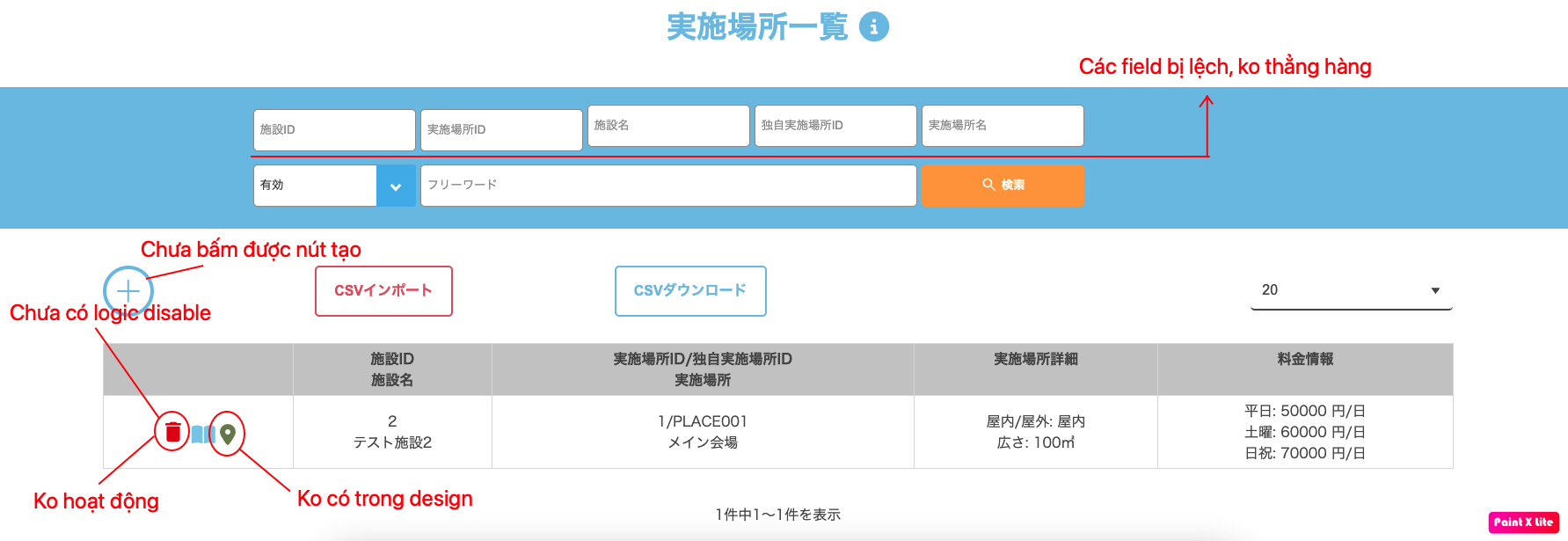1568x541 pixels.
Task: Click the CSVインポート button
Action: click(x=383, y=291)
